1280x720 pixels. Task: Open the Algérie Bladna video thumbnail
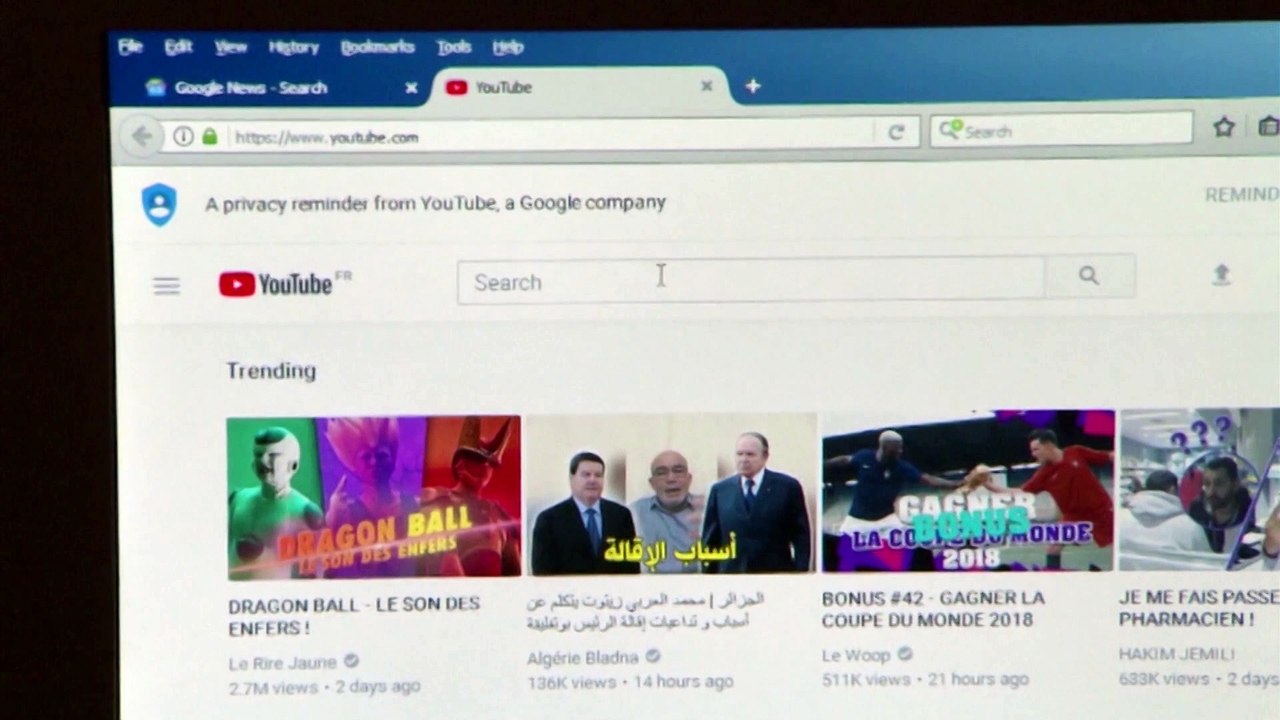671,493
